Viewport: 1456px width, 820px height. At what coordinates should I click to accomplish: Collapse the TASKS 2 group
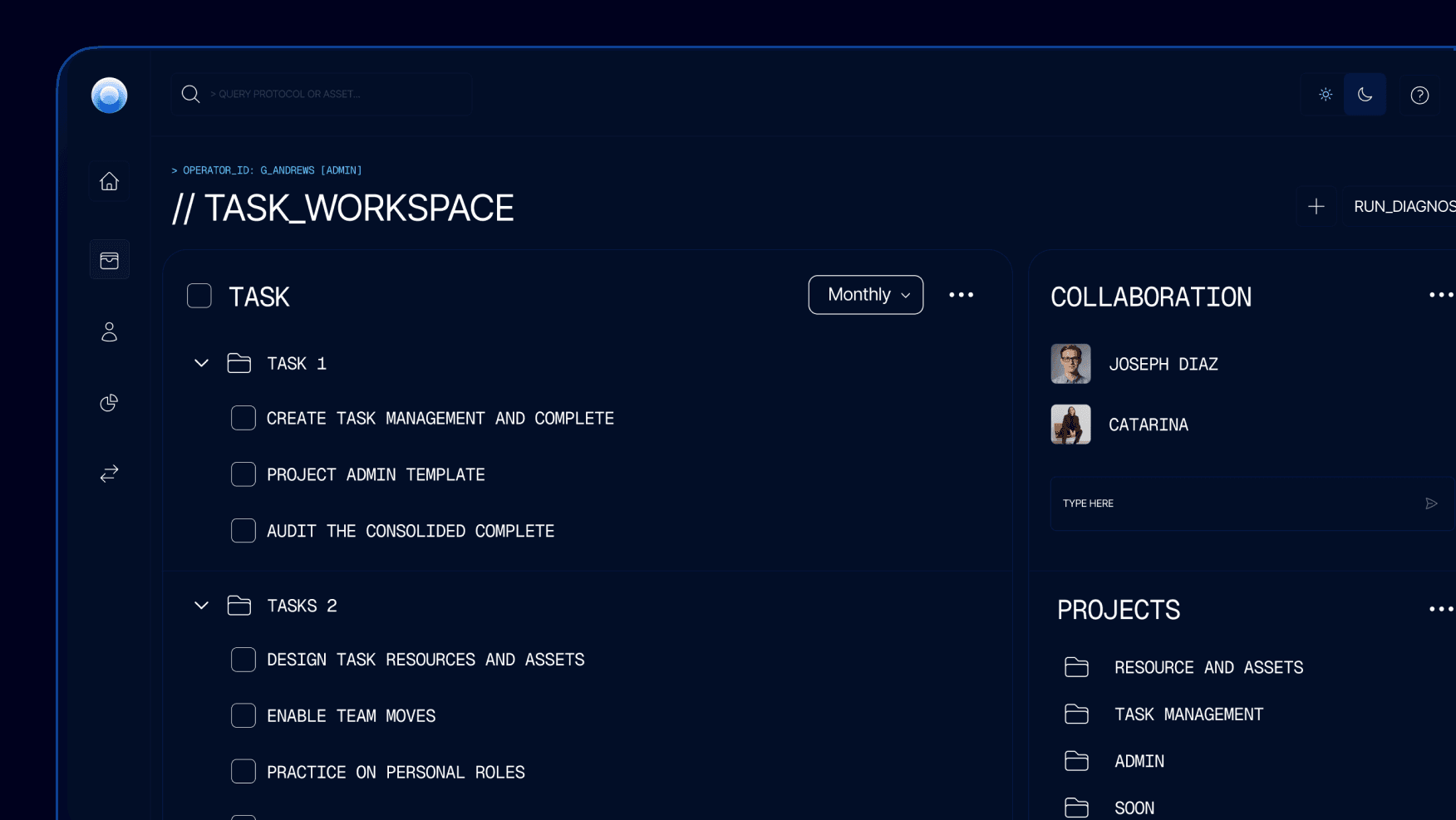(200, 605)
